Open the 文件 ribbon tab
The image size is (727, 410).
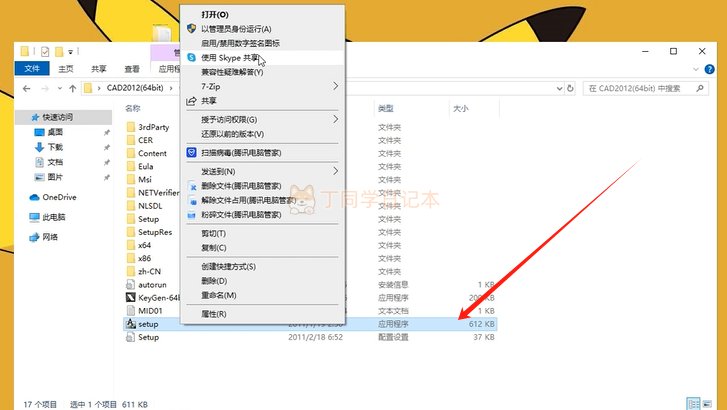(x=32, y=69)
